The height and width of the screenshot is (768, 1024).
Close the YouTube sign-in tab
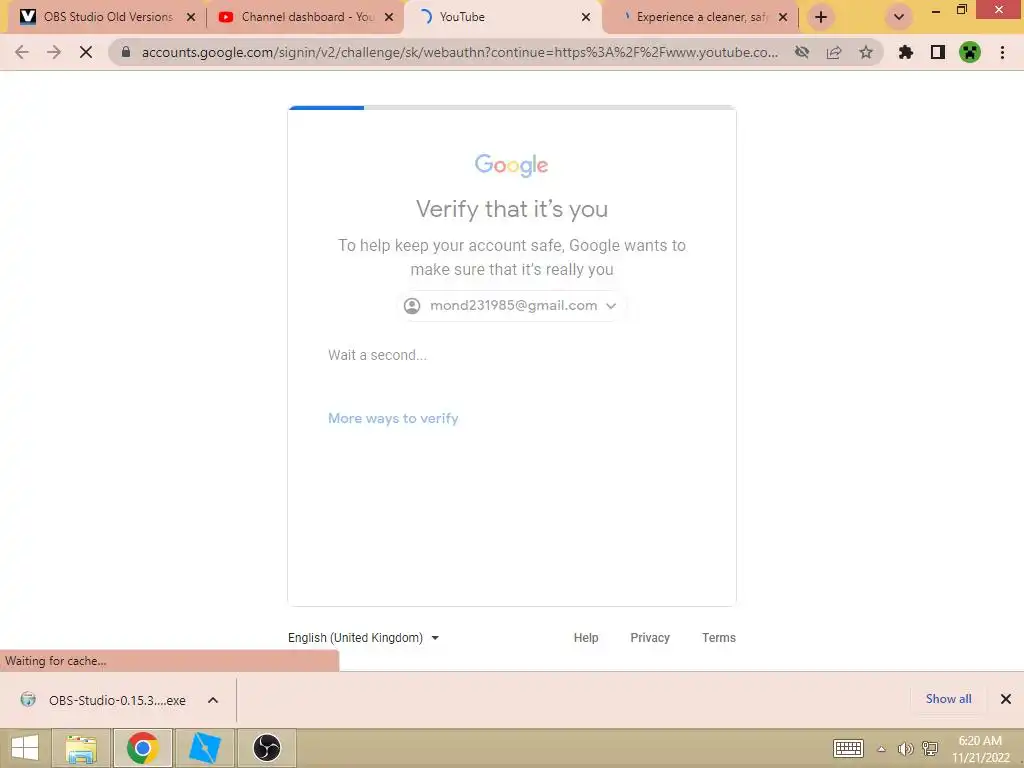[586, 17]
